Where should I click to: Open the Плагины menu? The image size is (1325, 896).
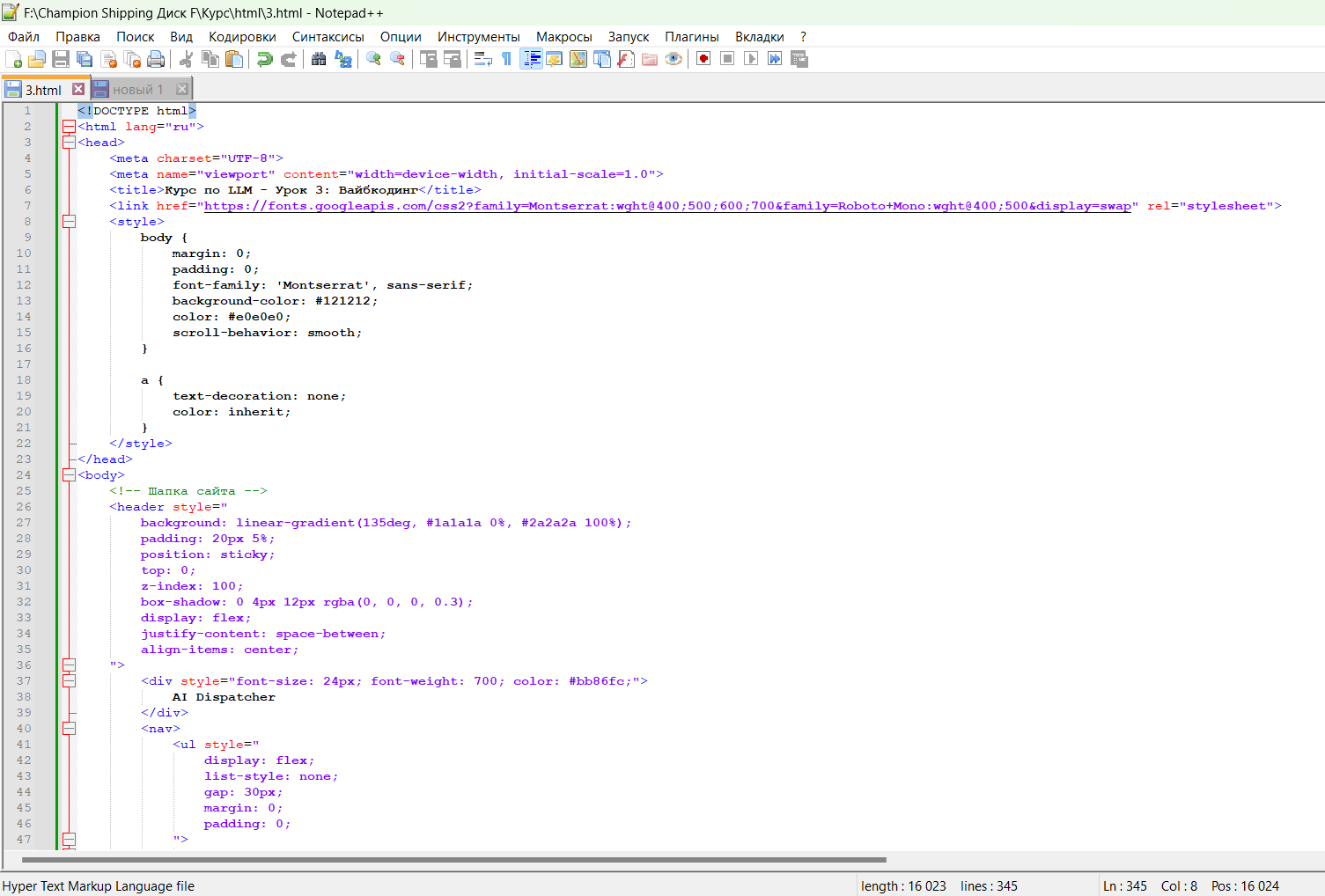pyautogui.click(x=692, y=37)
